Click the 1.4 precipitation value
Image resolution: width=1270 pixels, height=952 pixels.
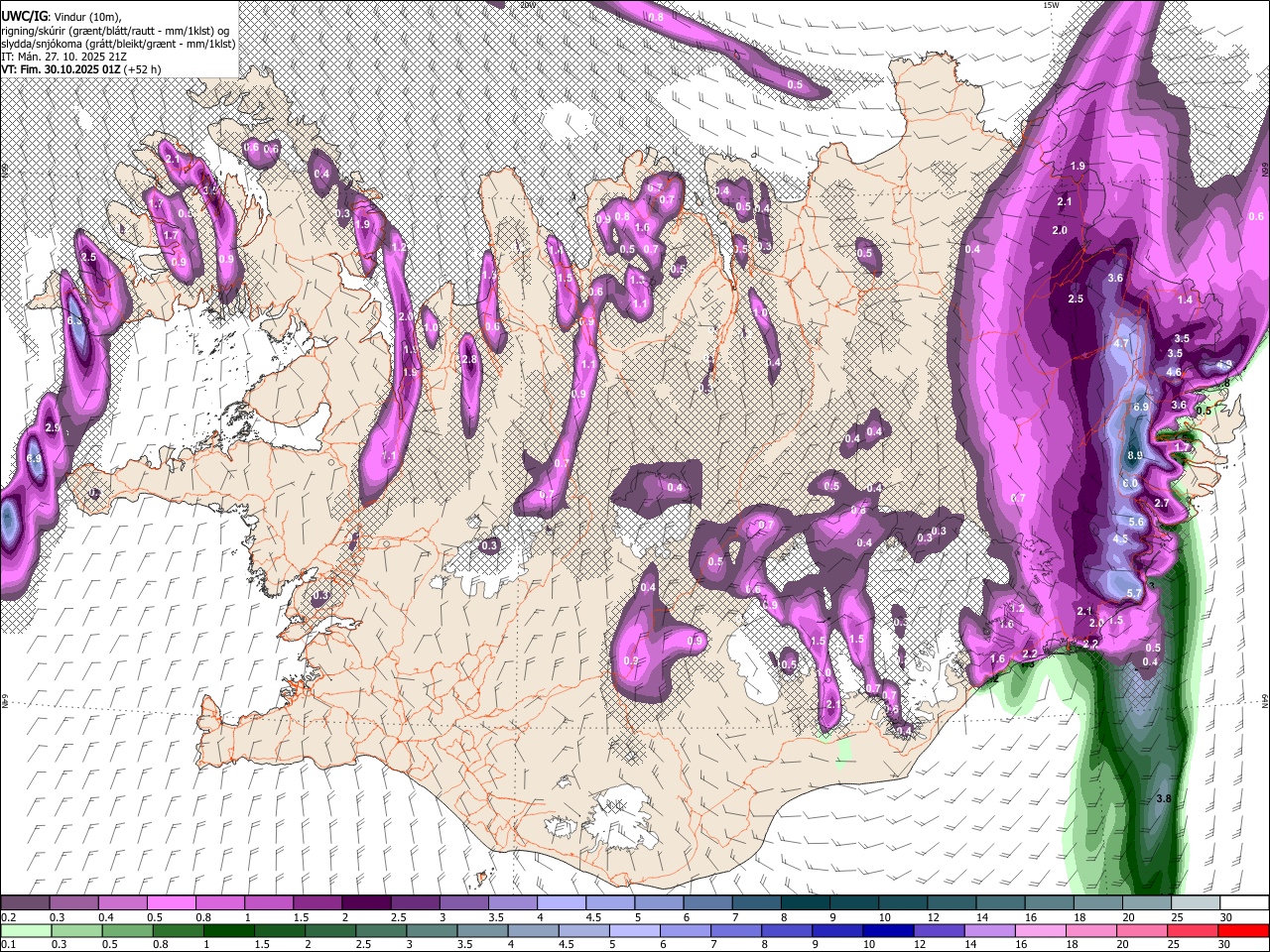[x=1185, y=299]
